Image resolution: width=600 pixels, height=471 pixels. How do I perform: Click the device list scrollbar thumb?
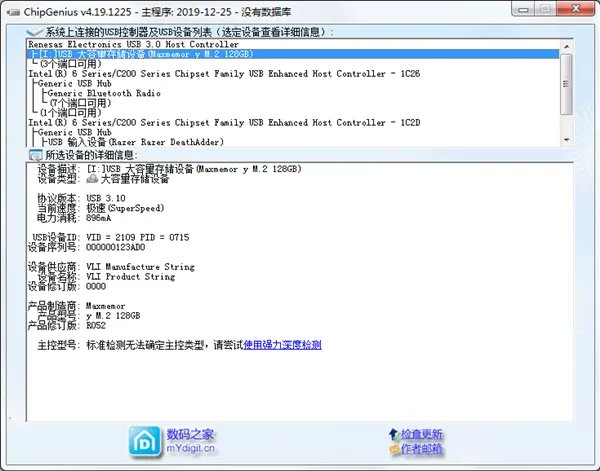click(567, 84)
